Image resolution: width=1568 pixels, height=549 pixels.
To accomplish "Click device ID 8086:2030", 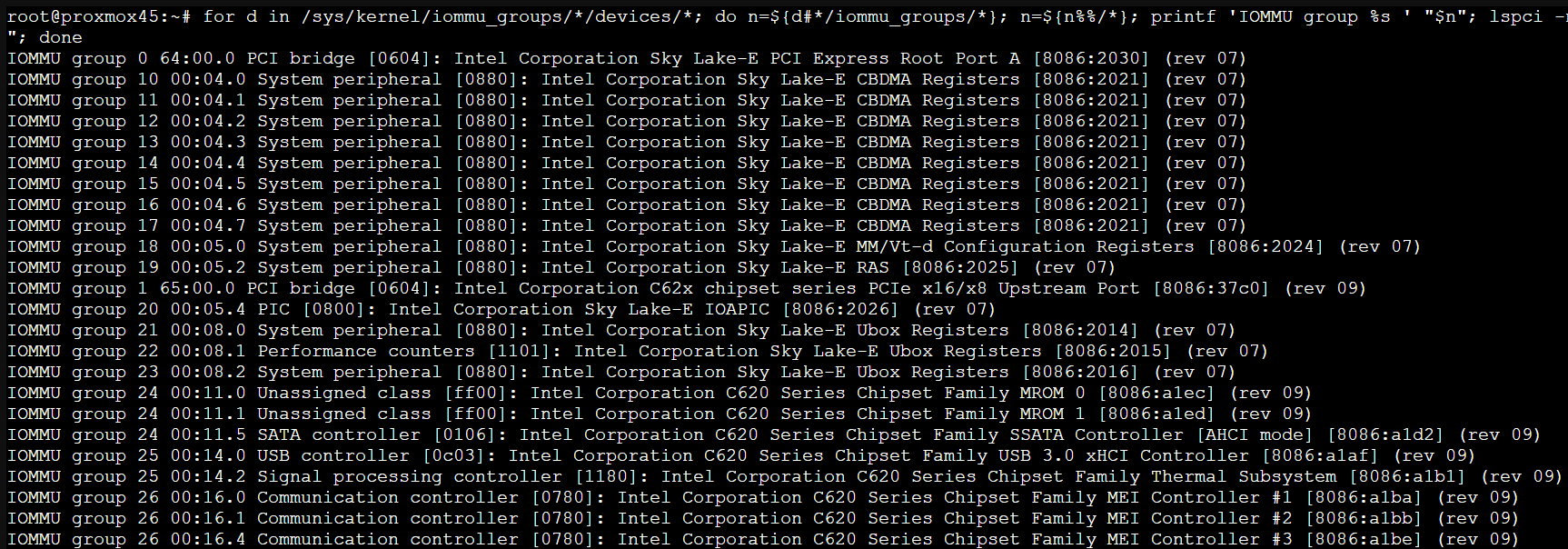I will coord(1091,58).
